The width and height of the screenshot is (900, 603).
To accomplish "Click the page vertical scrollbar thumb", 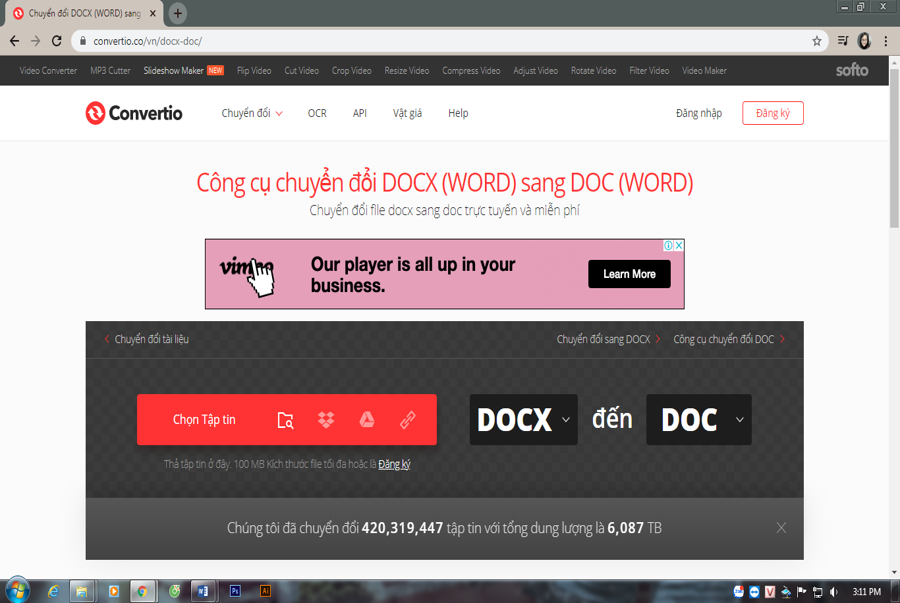I will [x=894, y=149].
